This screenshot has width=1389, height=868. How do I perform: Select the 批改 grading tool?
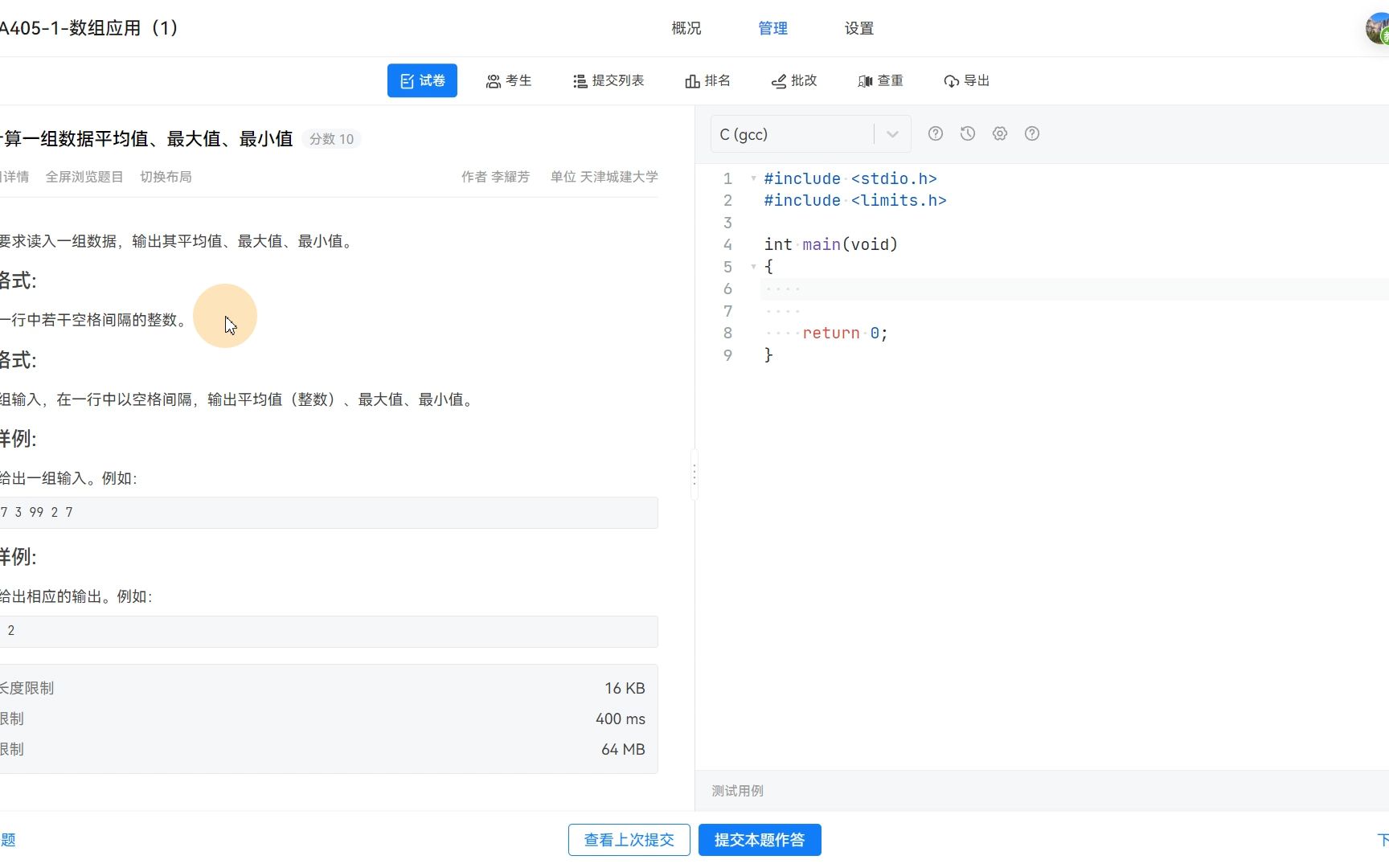(x=794, y=80)
